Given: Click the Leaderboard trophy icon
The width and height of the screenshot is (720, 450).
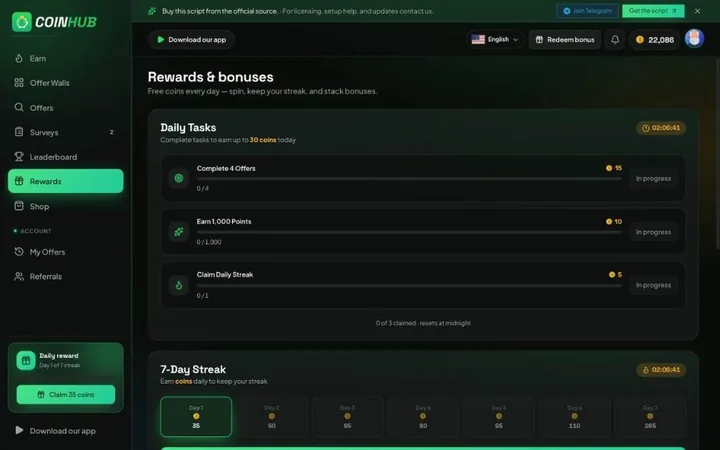Looking at the screenshot, I should coord(19,157).
